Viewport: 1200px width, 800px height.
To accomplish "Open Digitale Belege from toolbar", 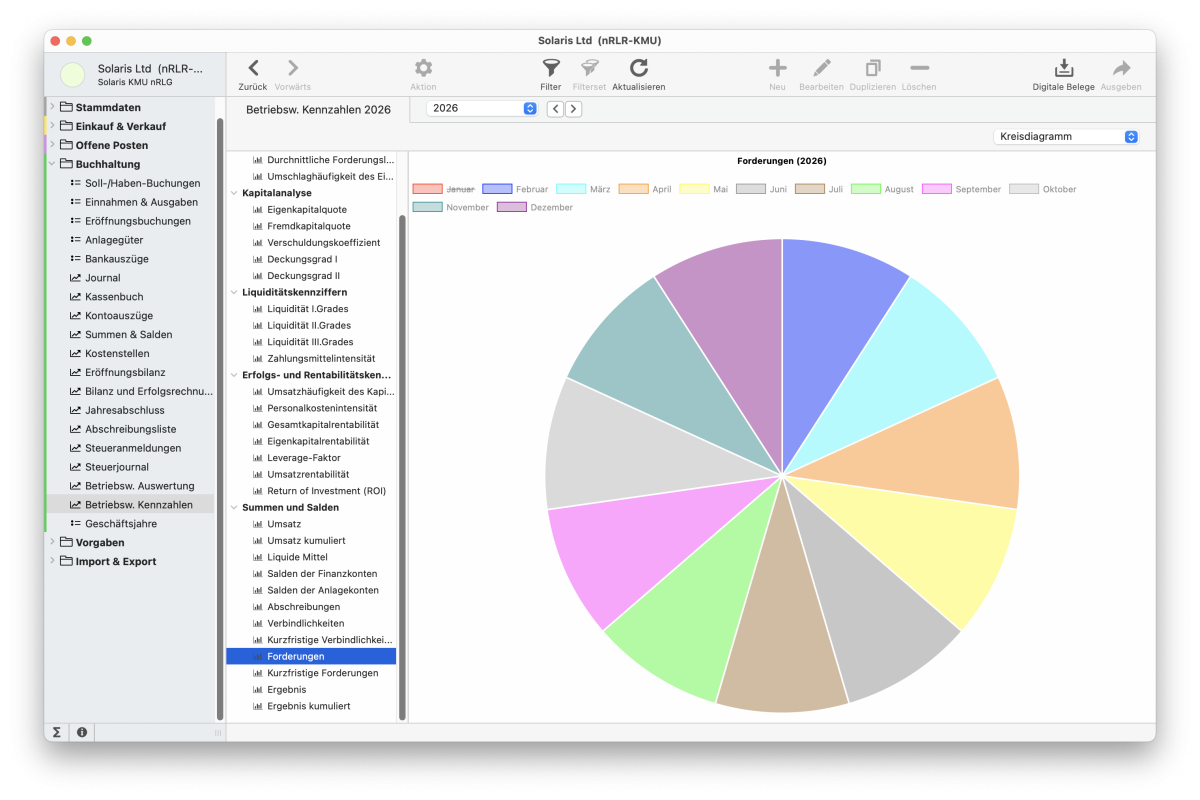I will point(1063,68).
